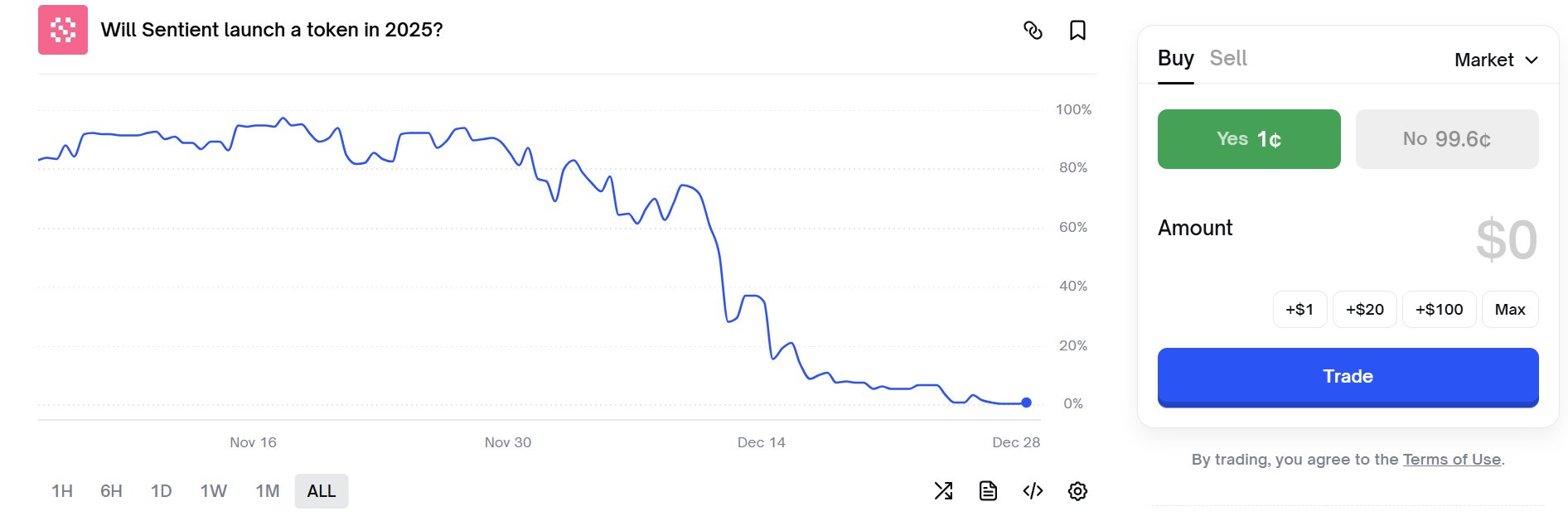Choose the No 99.6¢ outcome
This screenshot has width=1568, height=516.
tap(1447, 139)
